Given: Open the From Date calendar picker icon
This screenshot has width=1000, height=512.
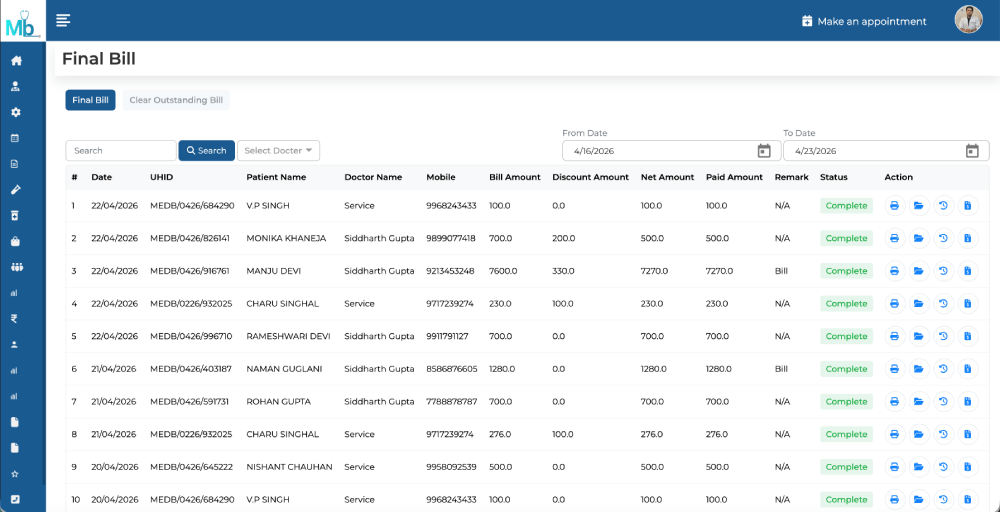Looking at the screenshot, I should point(763,151).
